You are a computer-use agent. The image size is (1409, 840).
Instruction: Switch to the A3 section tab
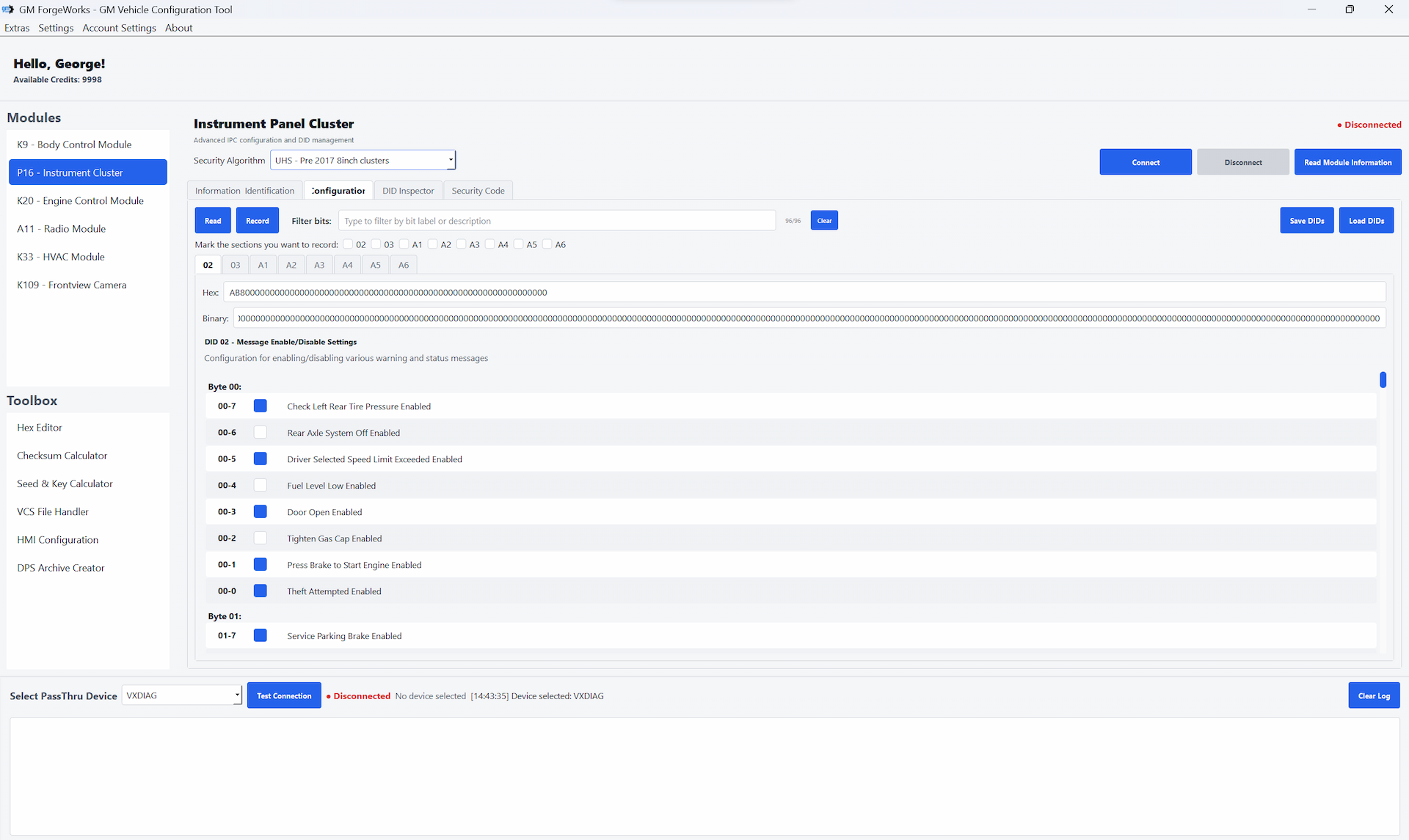pos(319,265)
